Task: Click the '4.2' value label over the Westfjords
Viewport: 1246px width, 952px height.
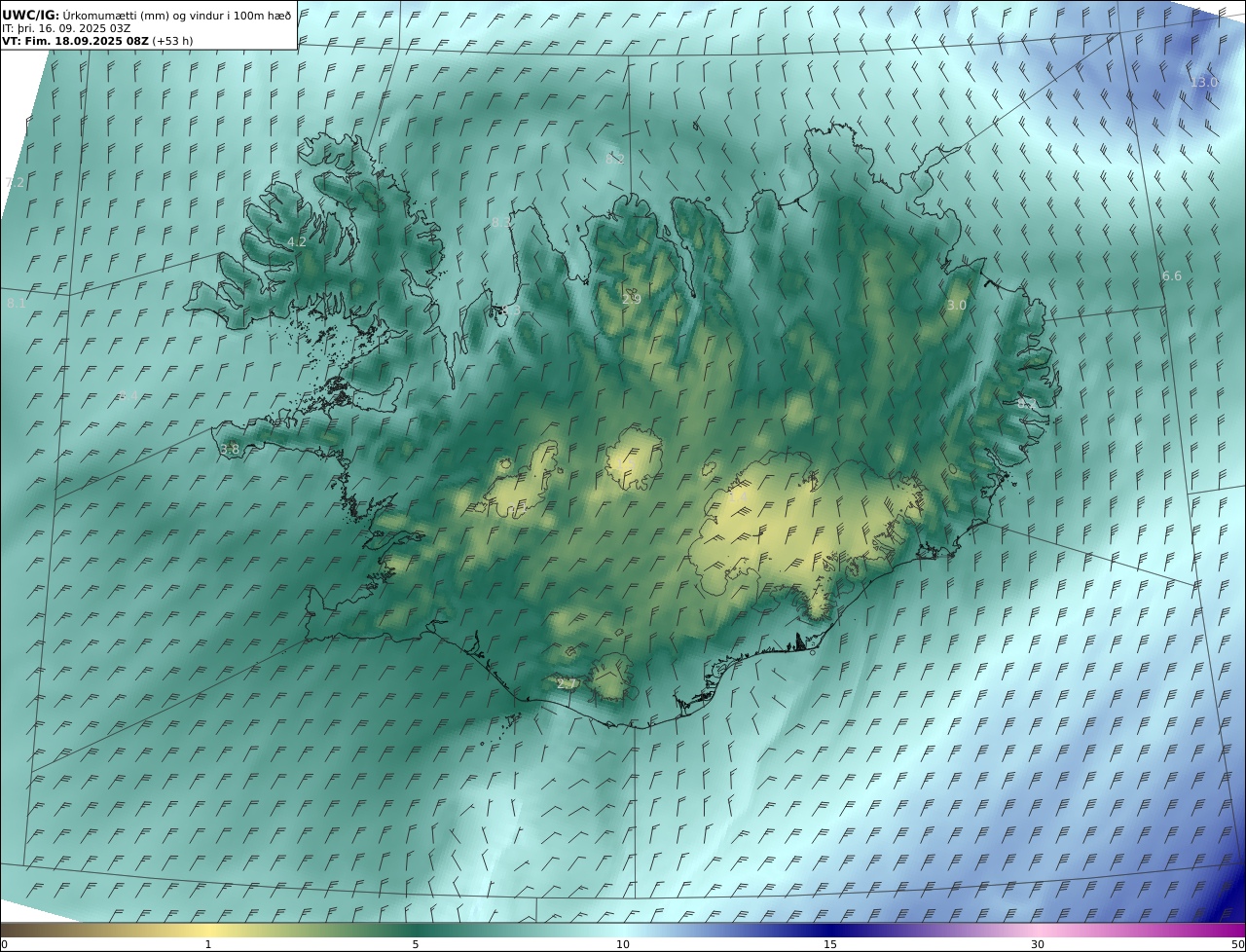Action: click(x=297, y=242)
